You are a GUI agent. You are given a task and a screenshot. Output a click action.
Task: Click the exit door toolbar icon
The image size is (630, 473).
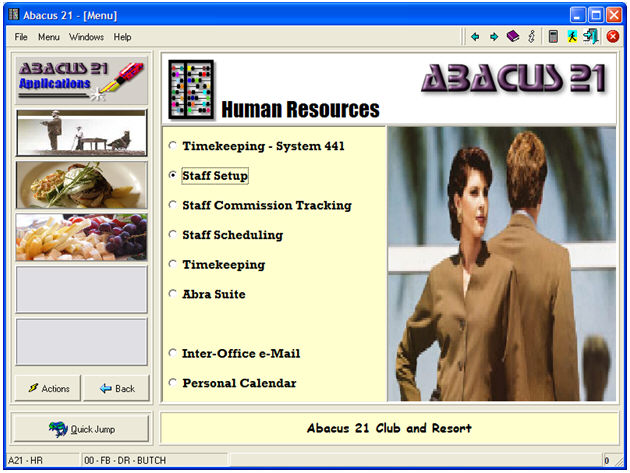point(591,37)
